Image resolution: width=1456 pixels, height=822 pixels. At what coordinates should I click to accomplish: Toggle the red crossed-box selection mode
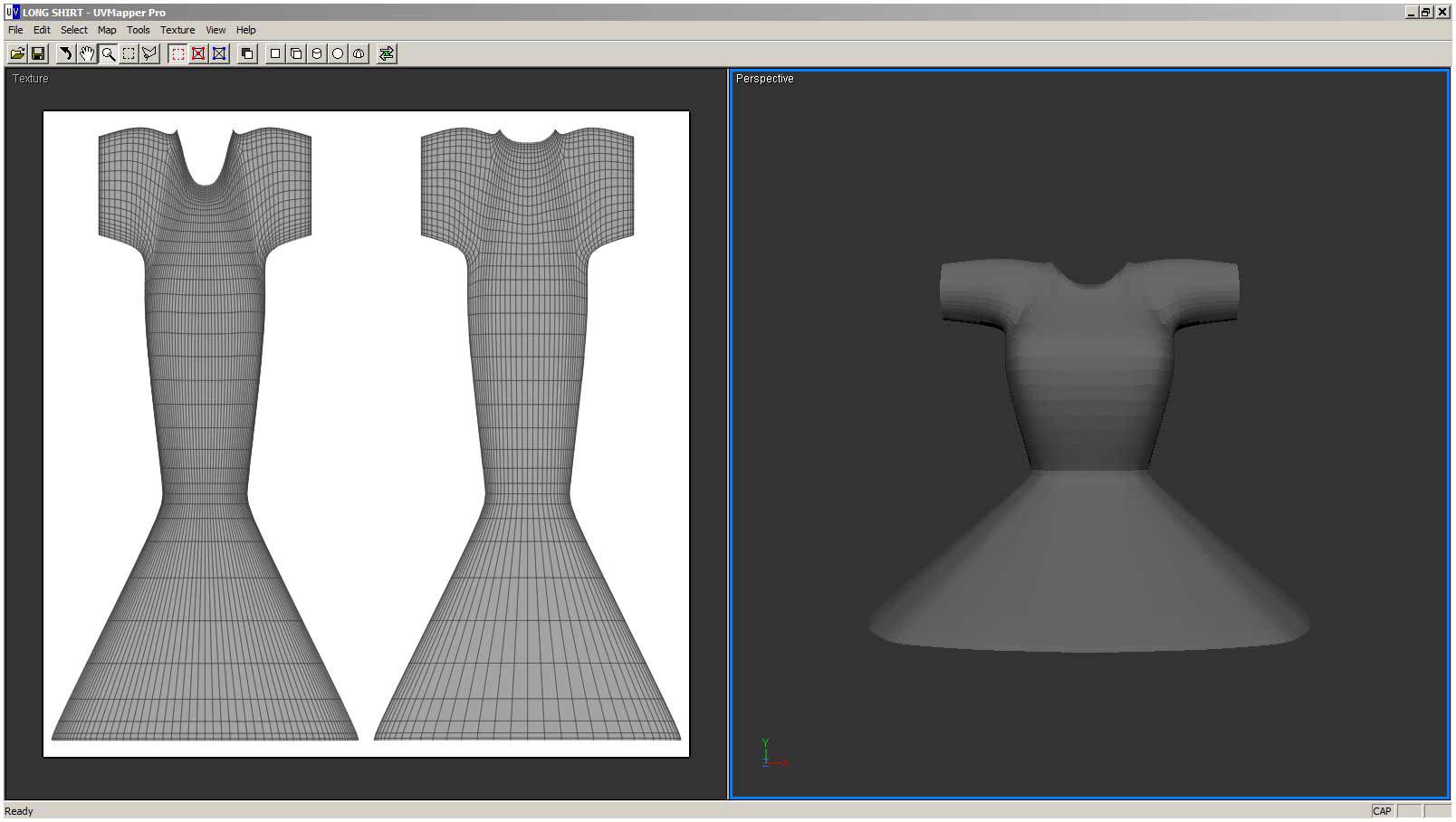tap(198, 54)
